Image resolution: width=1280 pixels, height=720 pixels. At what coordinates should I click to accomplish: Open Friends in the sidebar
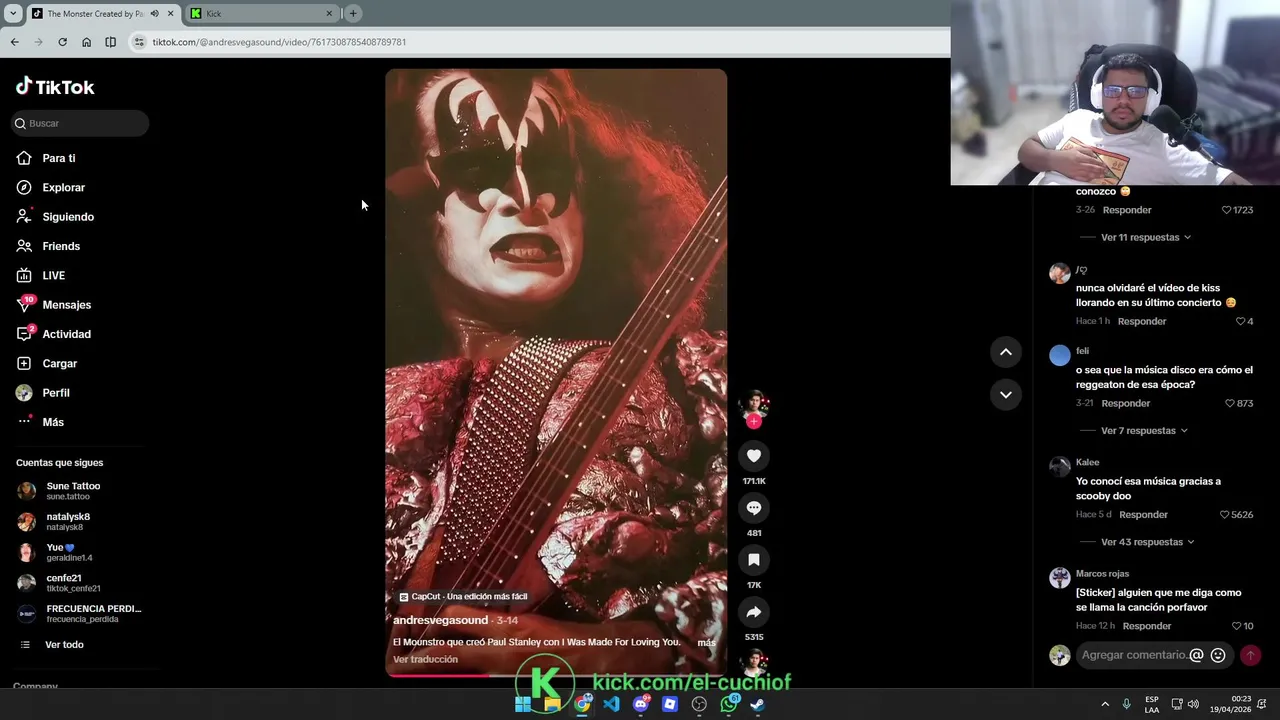[x=61, y=246]
